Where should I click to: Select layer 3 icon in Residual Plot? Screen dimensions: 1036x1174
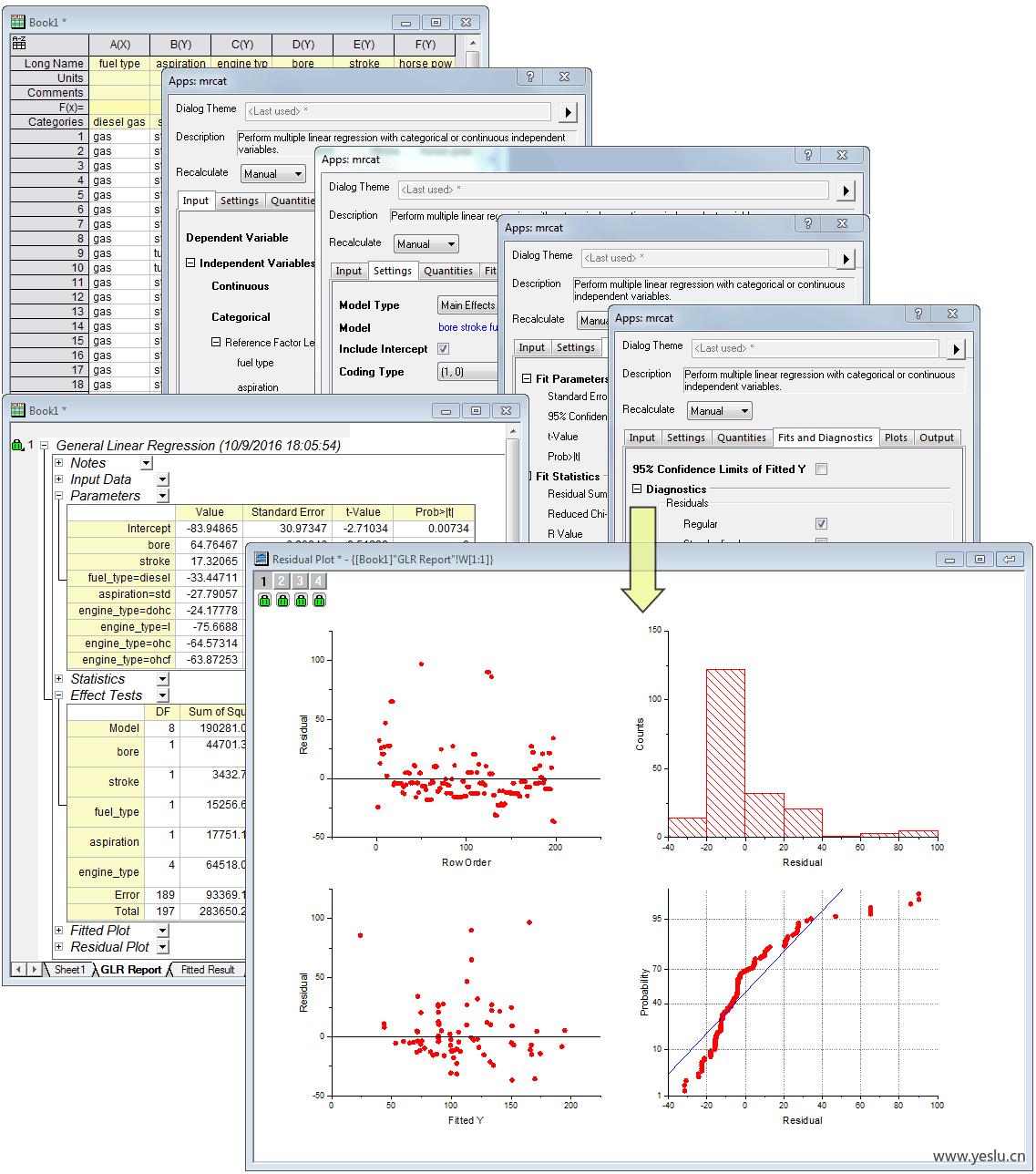(x=300, y=581)
